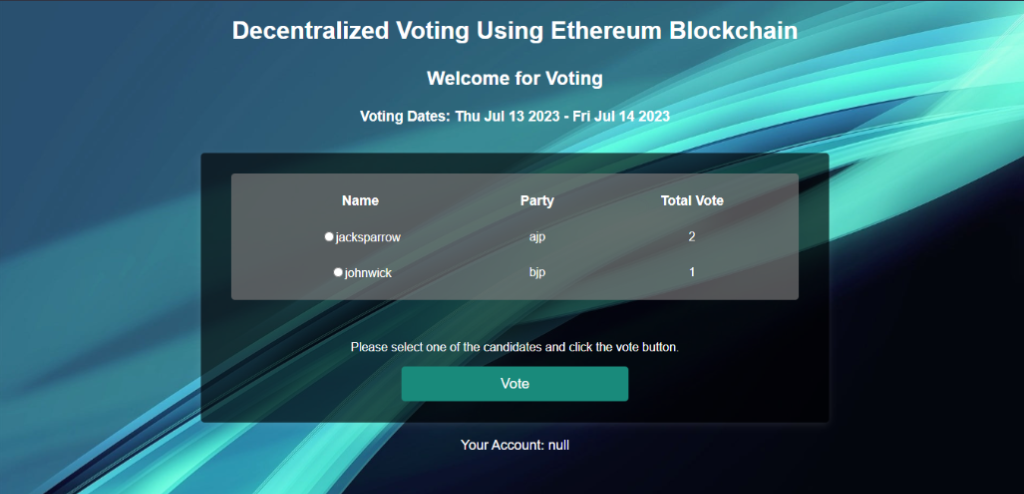This screenshot has width=1024, height=494.
Task: Click the johnwick candidate name label
Action: 368,272
